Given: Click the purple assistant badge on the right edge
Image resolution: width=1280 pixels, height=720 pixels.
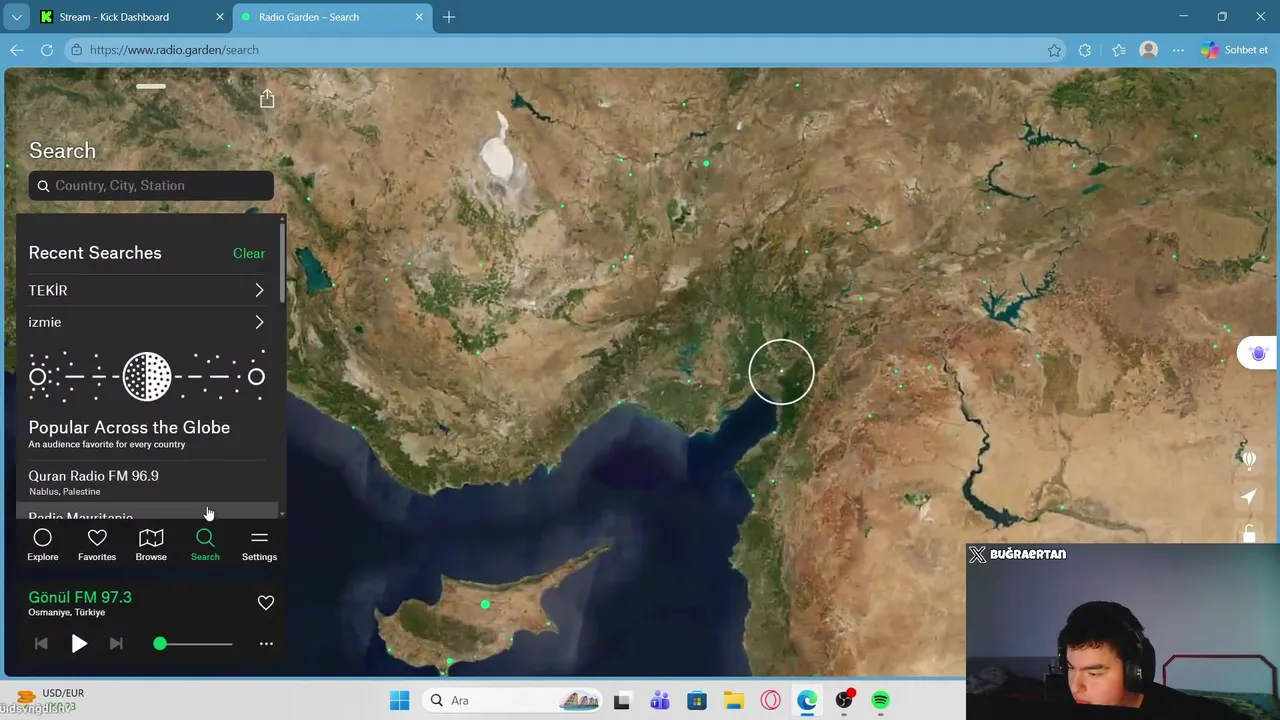Looking at the screenshot, I should 1258,353.
